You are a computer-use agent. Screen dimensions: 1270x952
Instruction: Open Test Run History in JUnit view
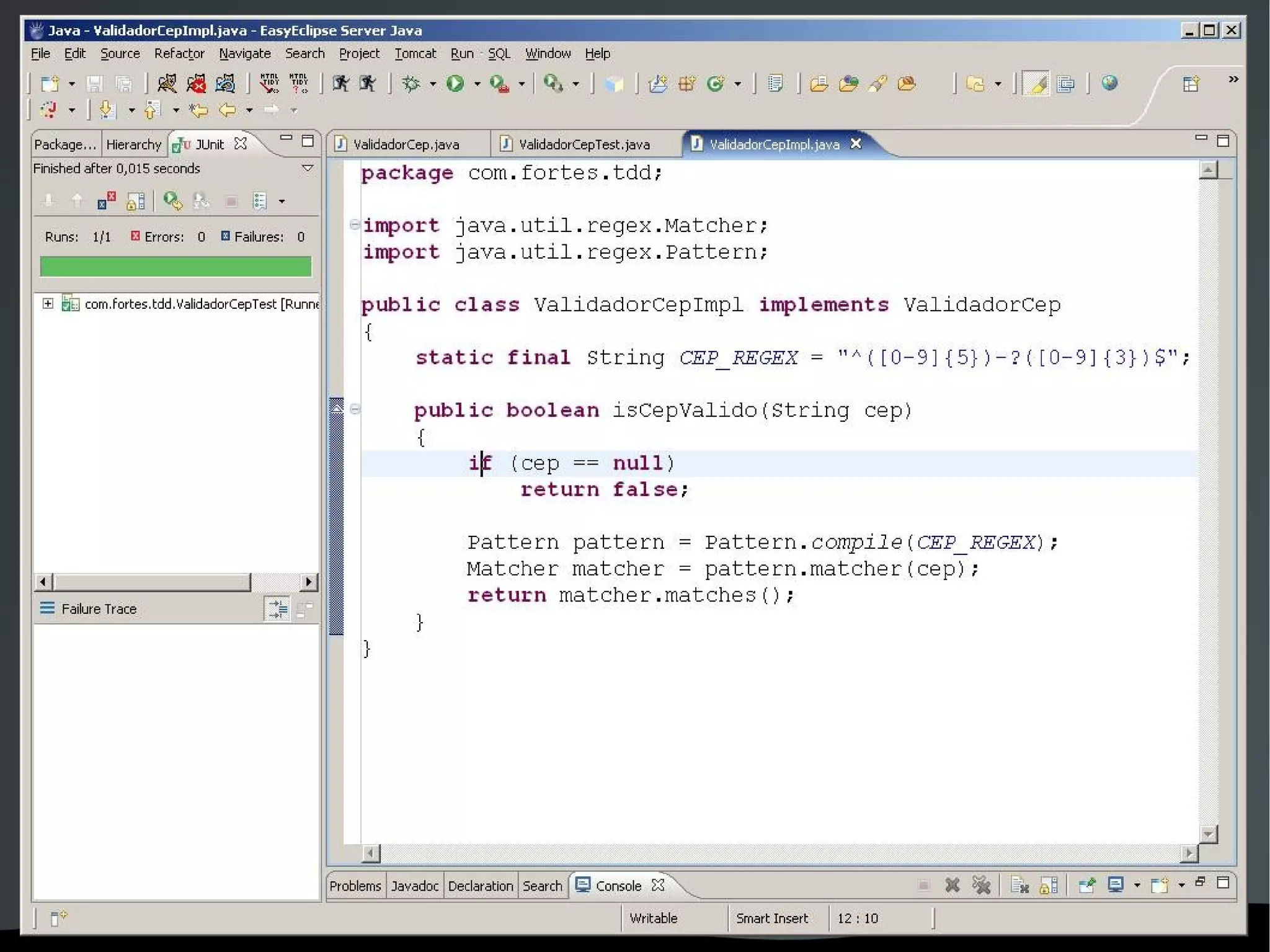pyautogui.click(x=260, y=201)
